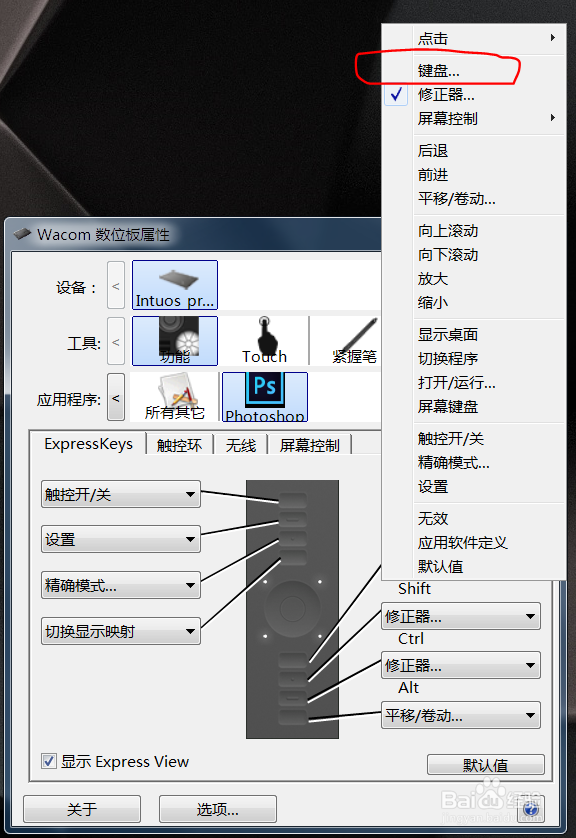
Task: Open the 修正器... dropdown under Shift
Action: 461,616
